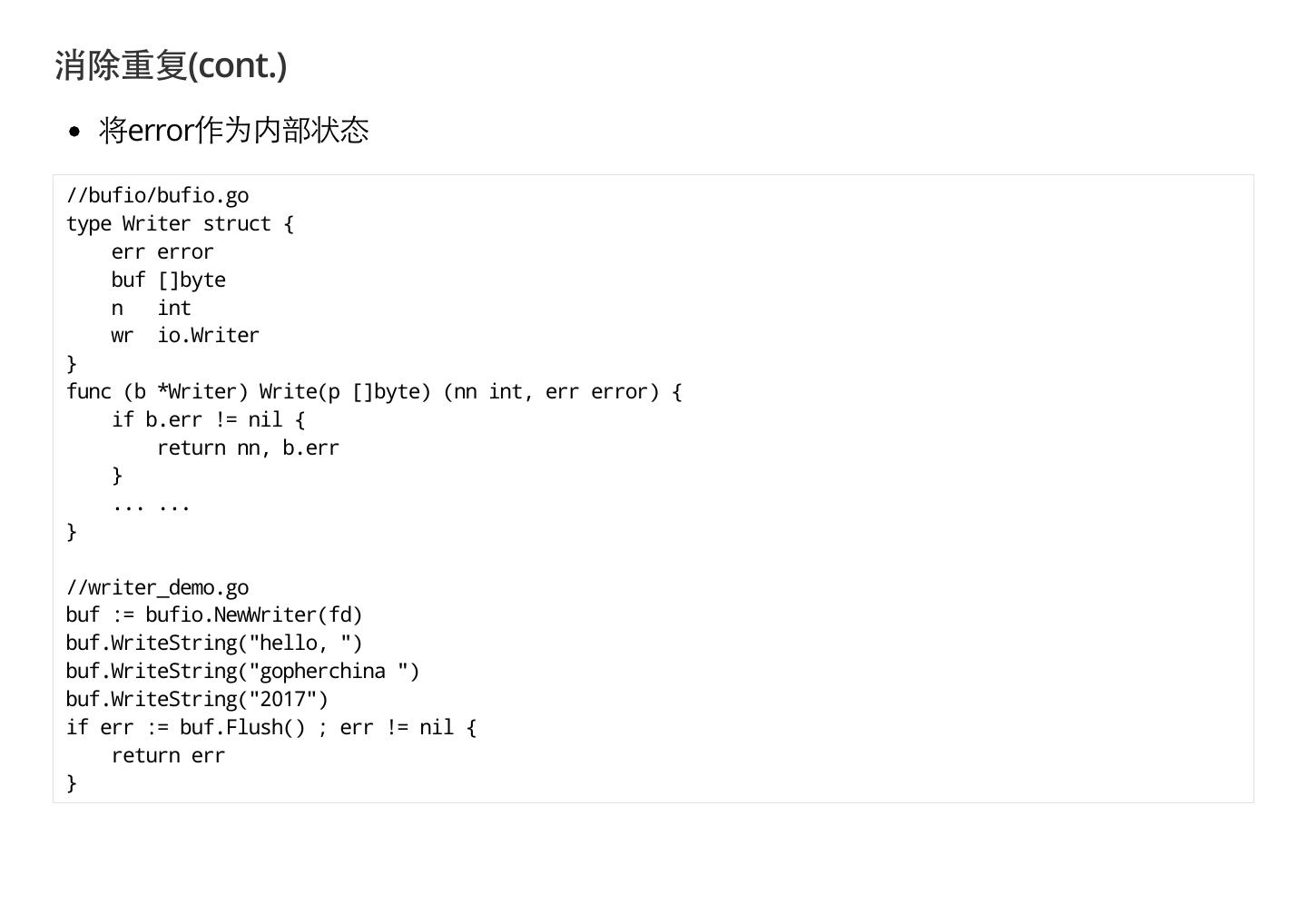Click the "//bufio/bufio.go" comment line

tap(157, 196)
